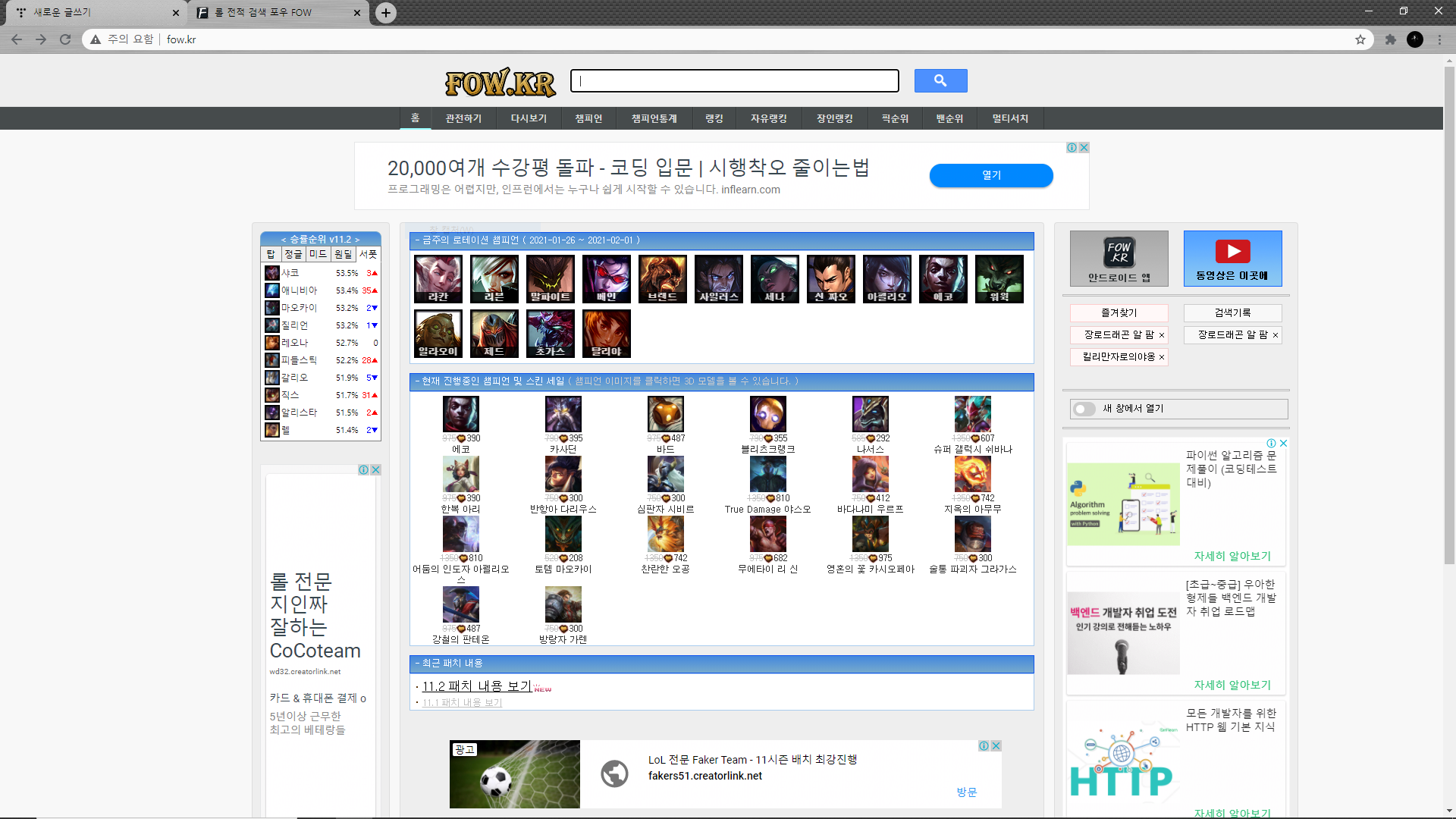
Task: Click the 블리츠크랭크 sale skin image
Action: pyautogui.click(x=767, y=415)
